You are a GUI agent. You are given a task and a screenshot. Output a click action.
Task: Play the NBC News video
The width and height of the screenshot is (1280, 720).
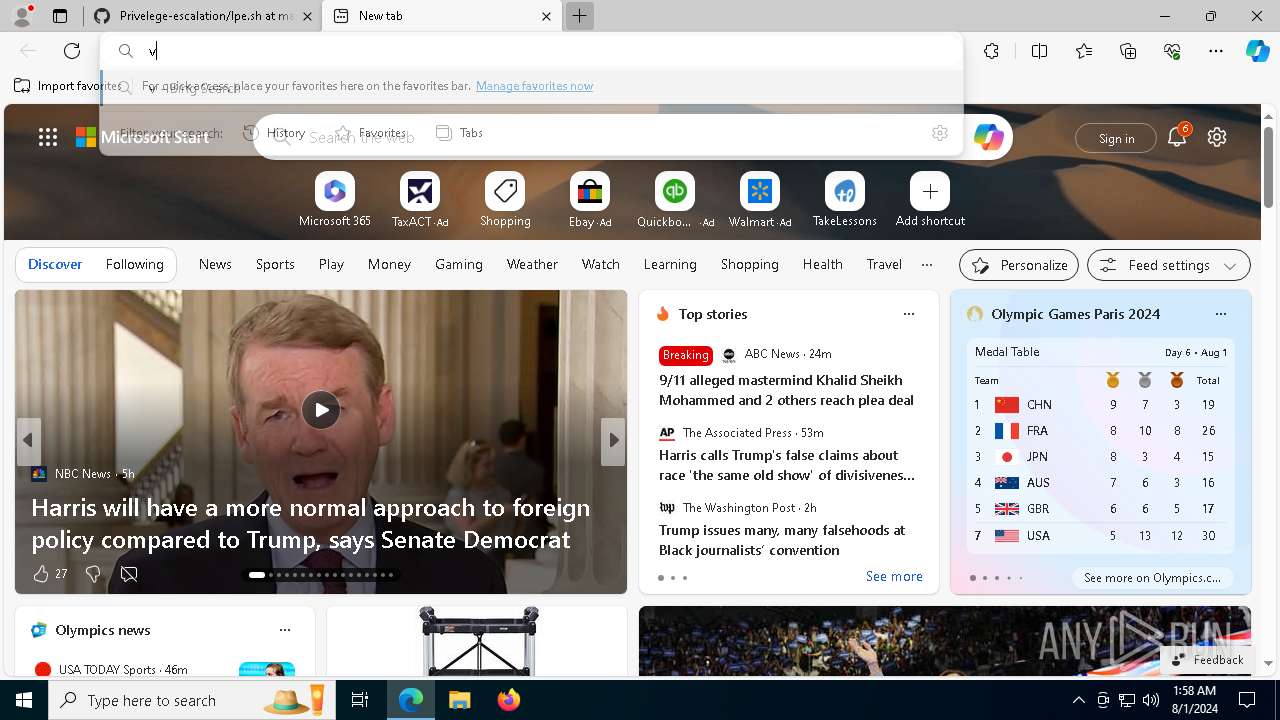click(x=321, y=409)
